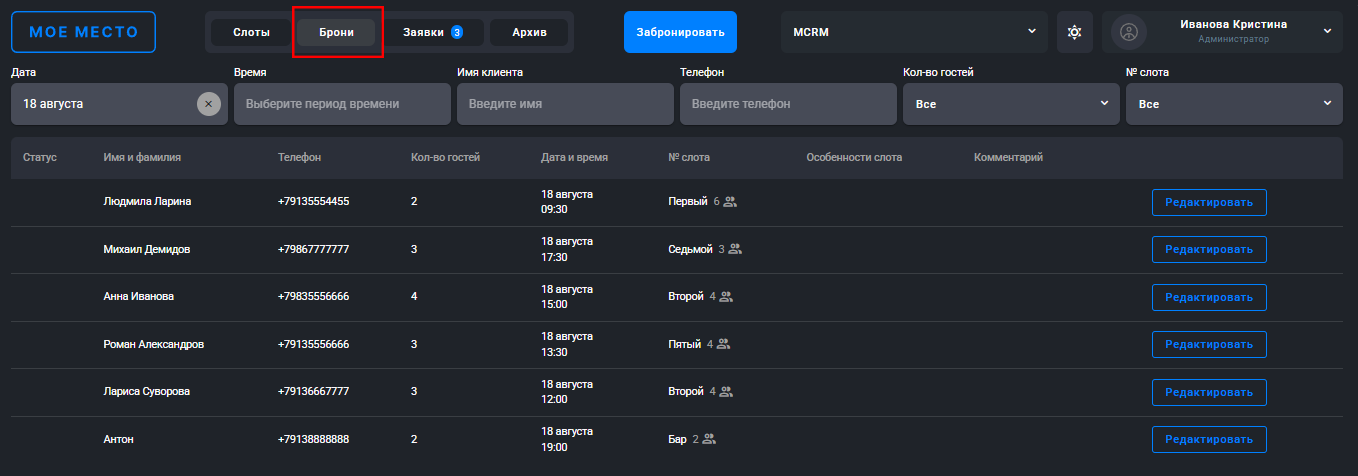Focus the Имя клиента input
The width and height of the screenshot is (1358, 476).
(565, 104)
